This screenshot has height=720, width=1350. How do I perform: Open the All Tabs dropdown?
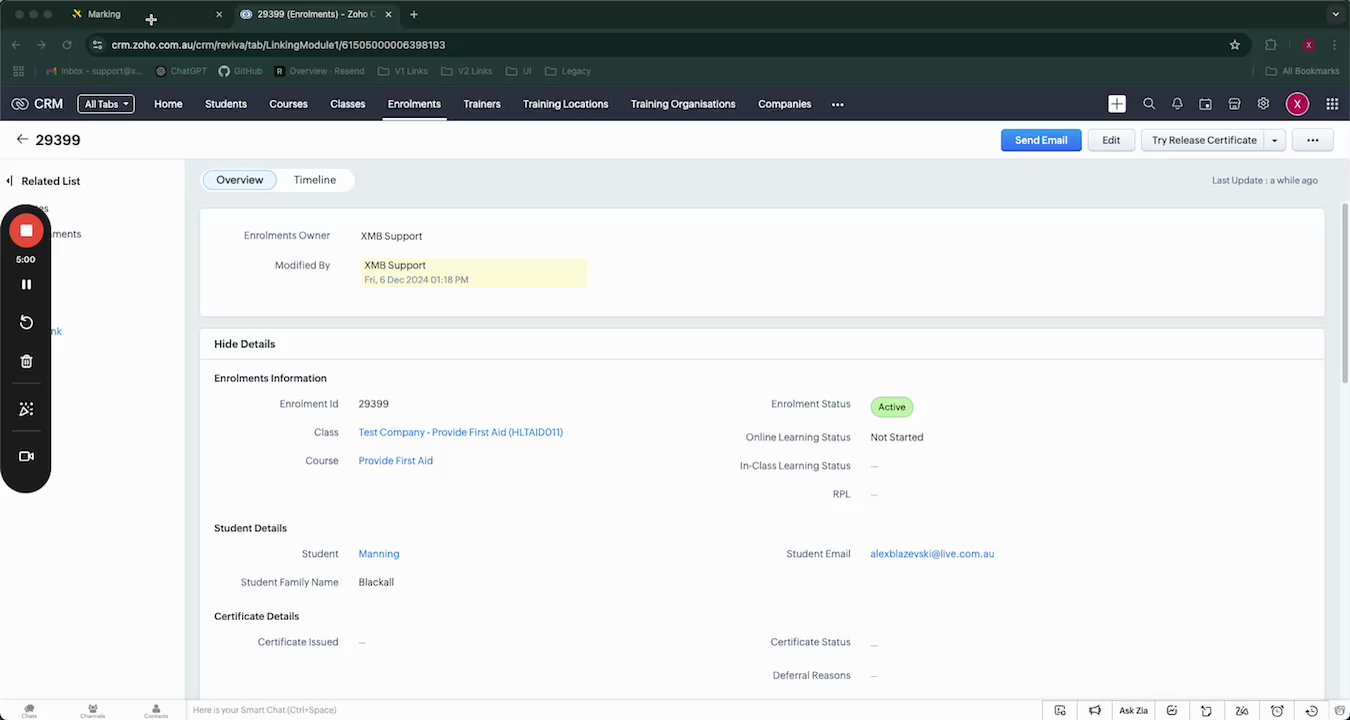pos(105,104)
